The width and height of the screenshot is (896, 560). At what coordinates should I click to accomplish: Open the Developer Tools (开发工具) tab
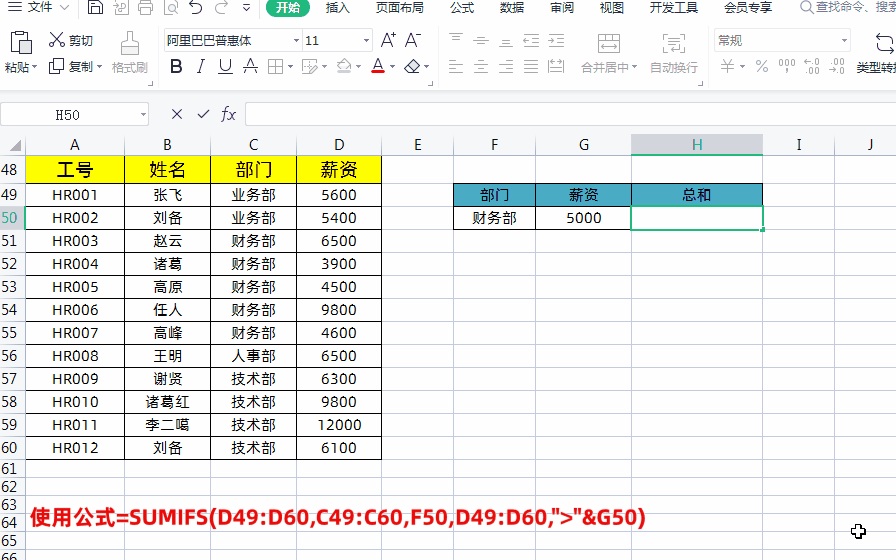click(x=674, y=7)
